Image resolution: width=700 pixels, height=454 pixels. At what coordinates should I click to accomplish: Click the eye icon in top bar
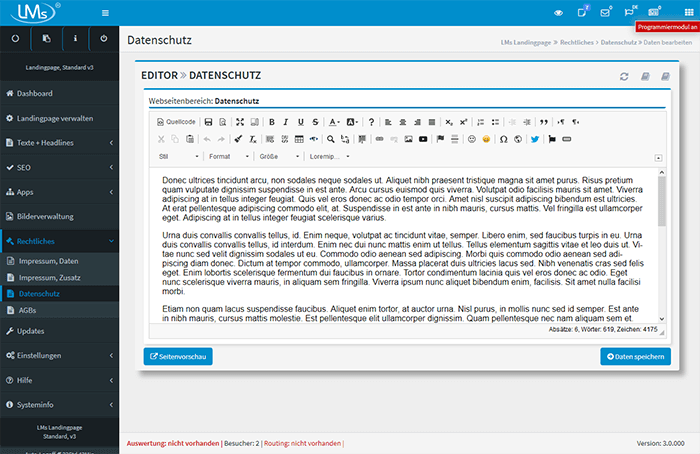(558, 12)
